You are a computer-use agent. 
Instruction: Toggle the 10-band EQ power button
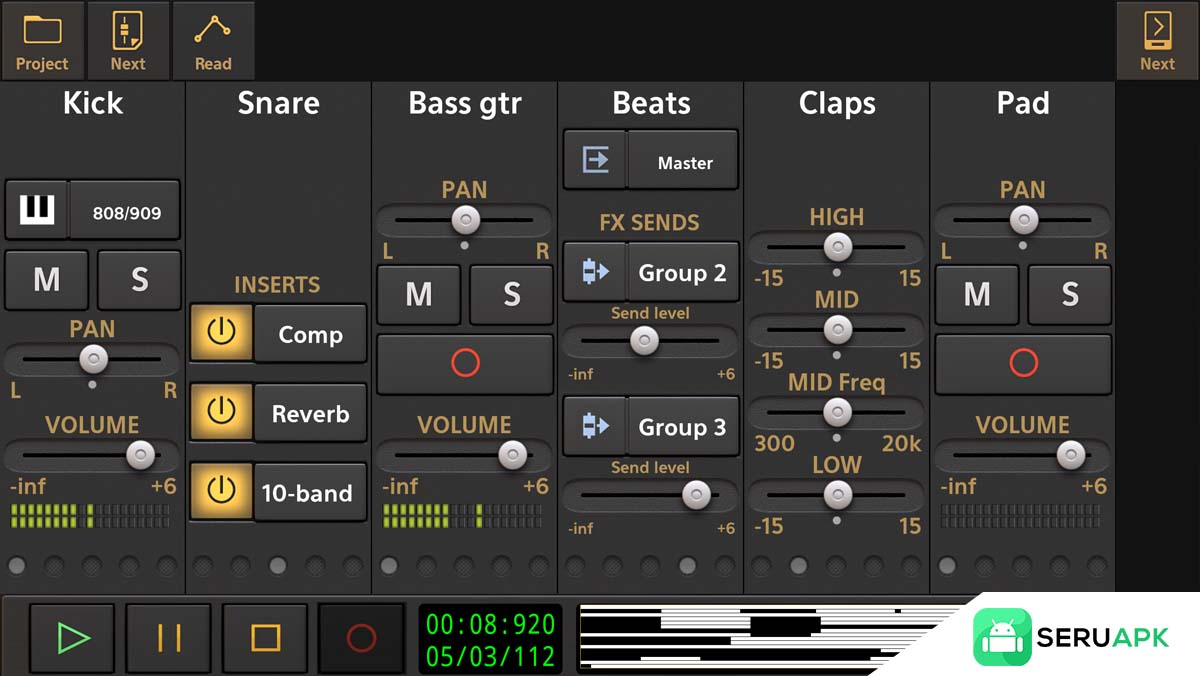click(x=221, y=492)
